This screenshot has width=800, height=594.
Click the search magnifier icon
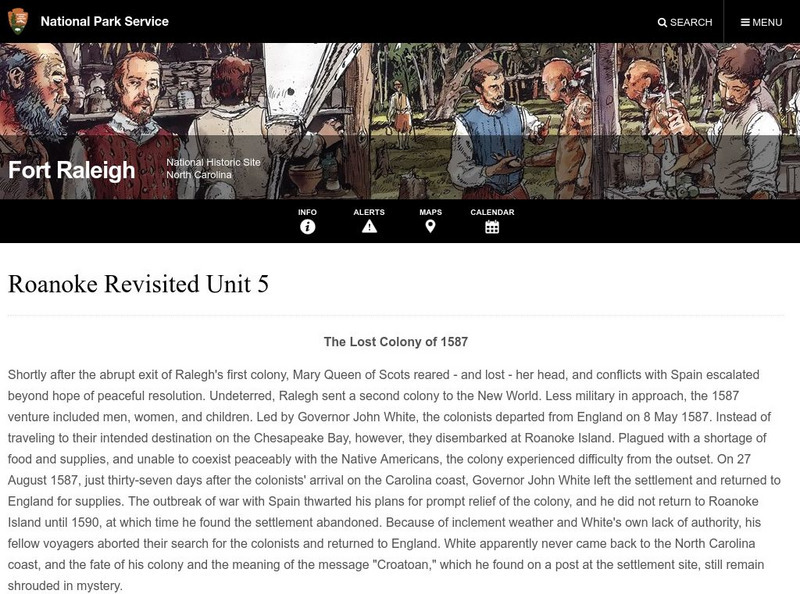tap(662, 22)
